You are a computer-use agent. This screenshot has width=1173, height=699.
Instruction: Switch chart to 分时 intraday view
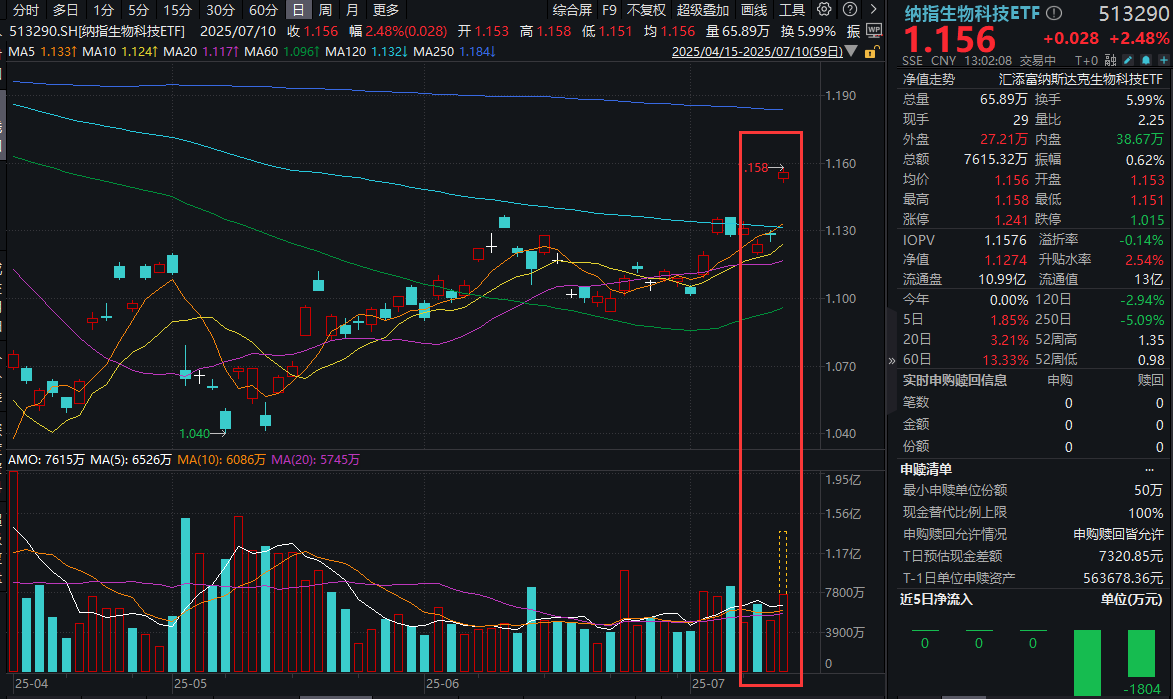click(x=27, y=10)
